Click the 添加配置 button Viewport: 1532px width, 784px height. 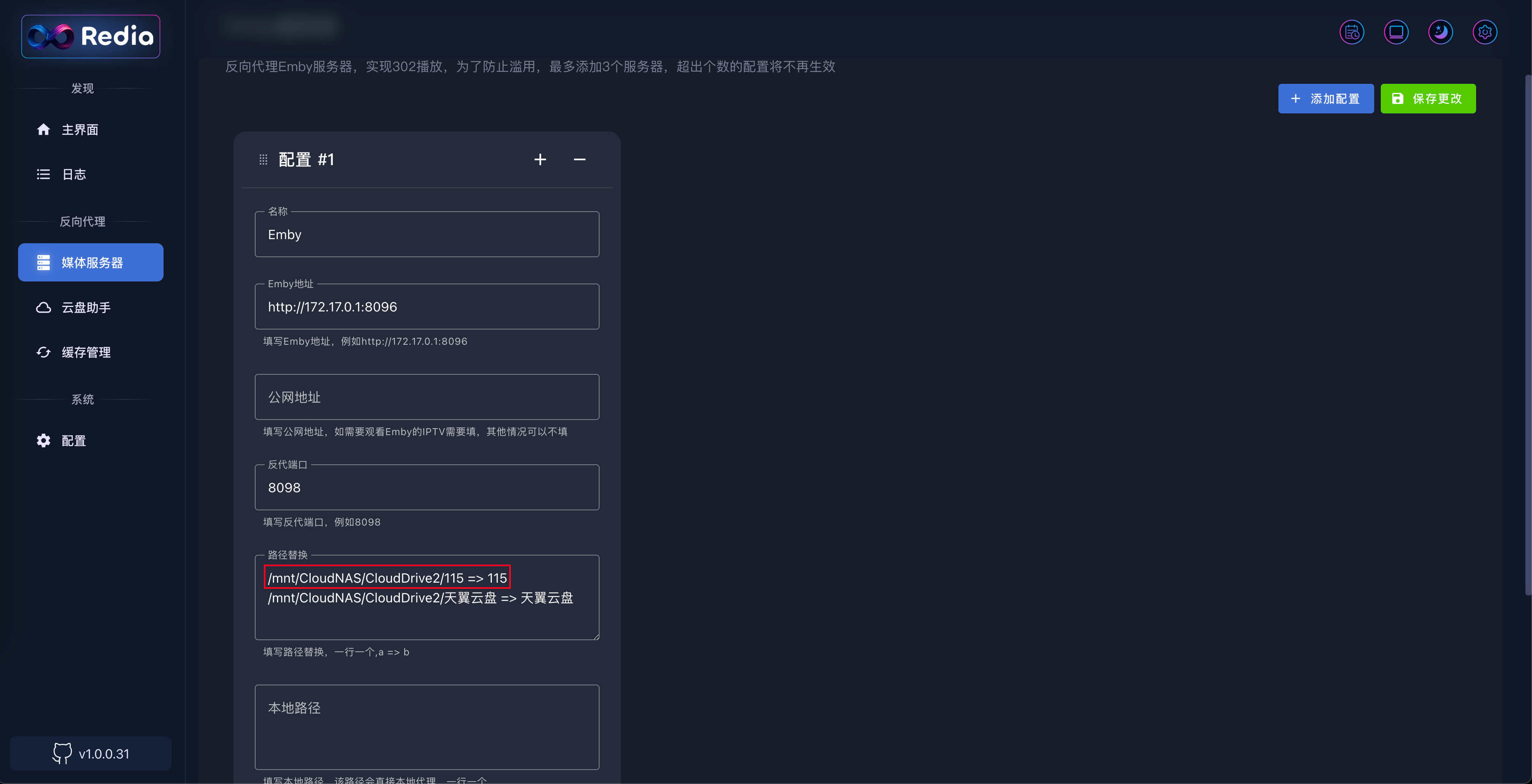(1325, 99)
